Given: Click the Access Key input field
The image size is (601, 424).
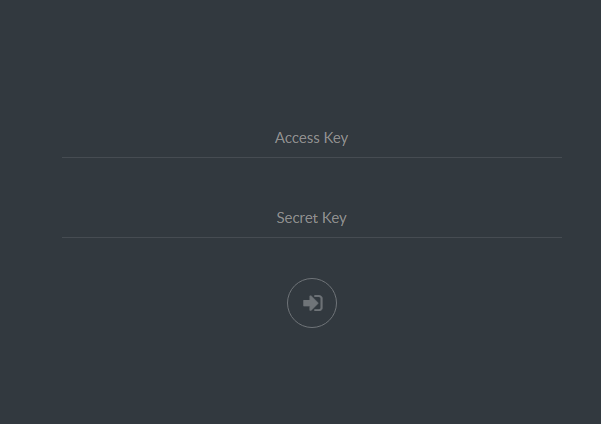Looking at the screenshot, I should pos(311,138).
